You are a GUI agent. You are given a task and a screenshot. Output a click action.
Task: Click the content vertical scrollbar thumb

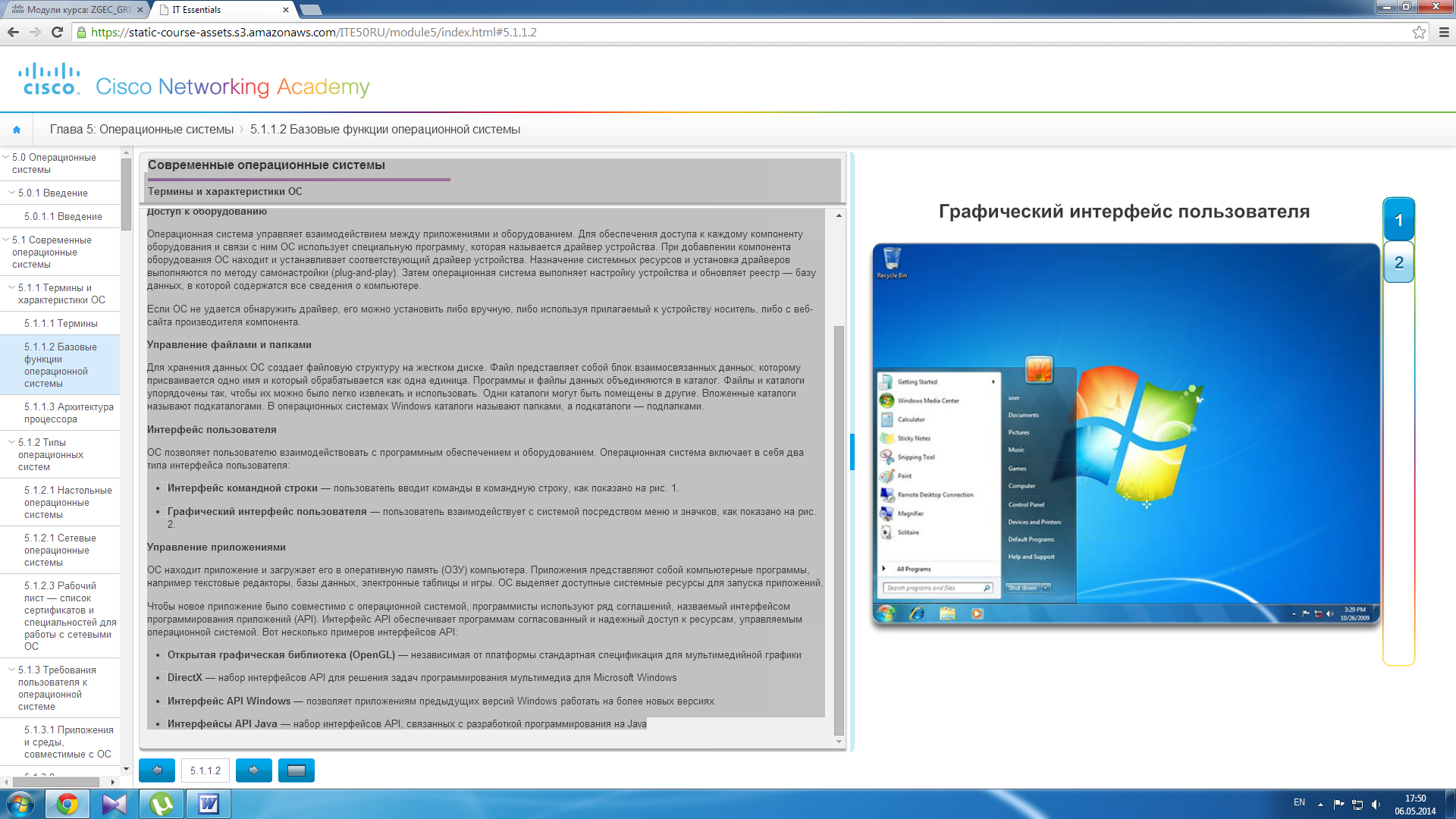coord(839,531)
